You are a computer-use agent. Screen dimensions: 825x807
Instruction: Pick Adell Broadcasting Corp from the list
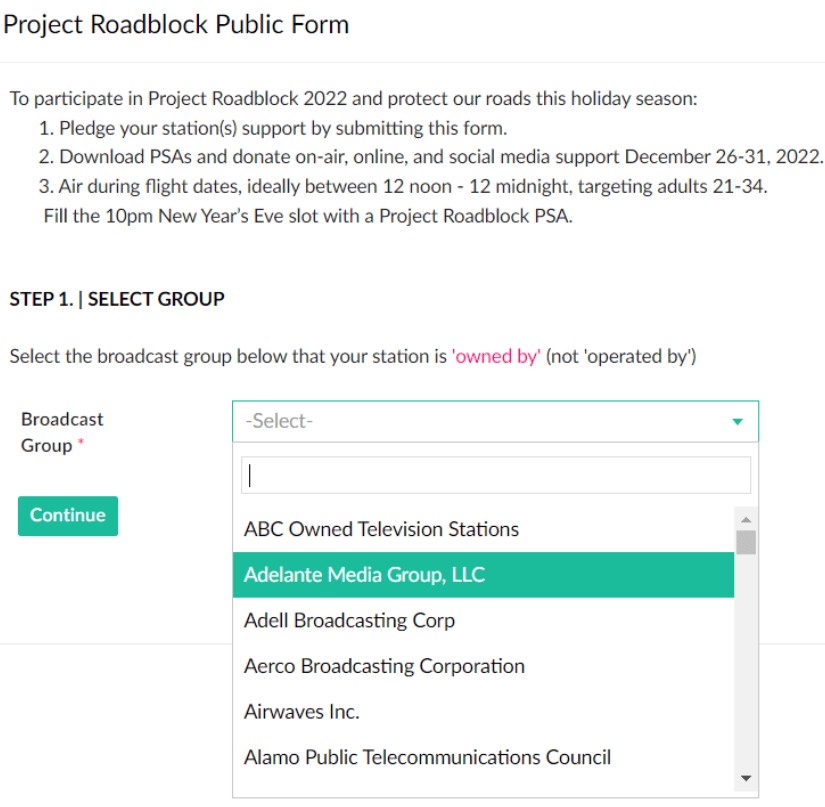349,620
